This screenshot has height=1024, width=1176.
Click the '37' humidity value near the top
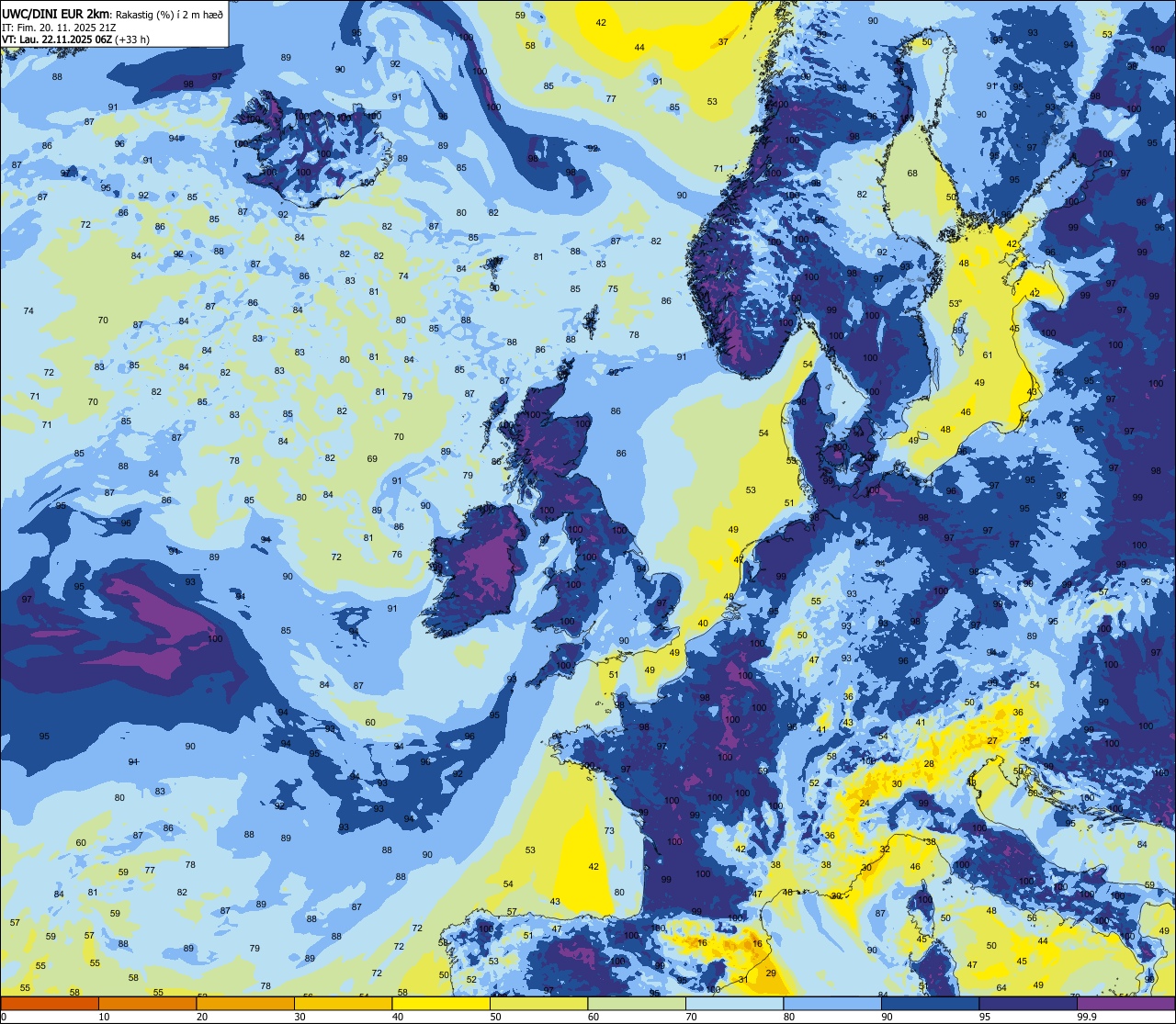tap(723, 42)
